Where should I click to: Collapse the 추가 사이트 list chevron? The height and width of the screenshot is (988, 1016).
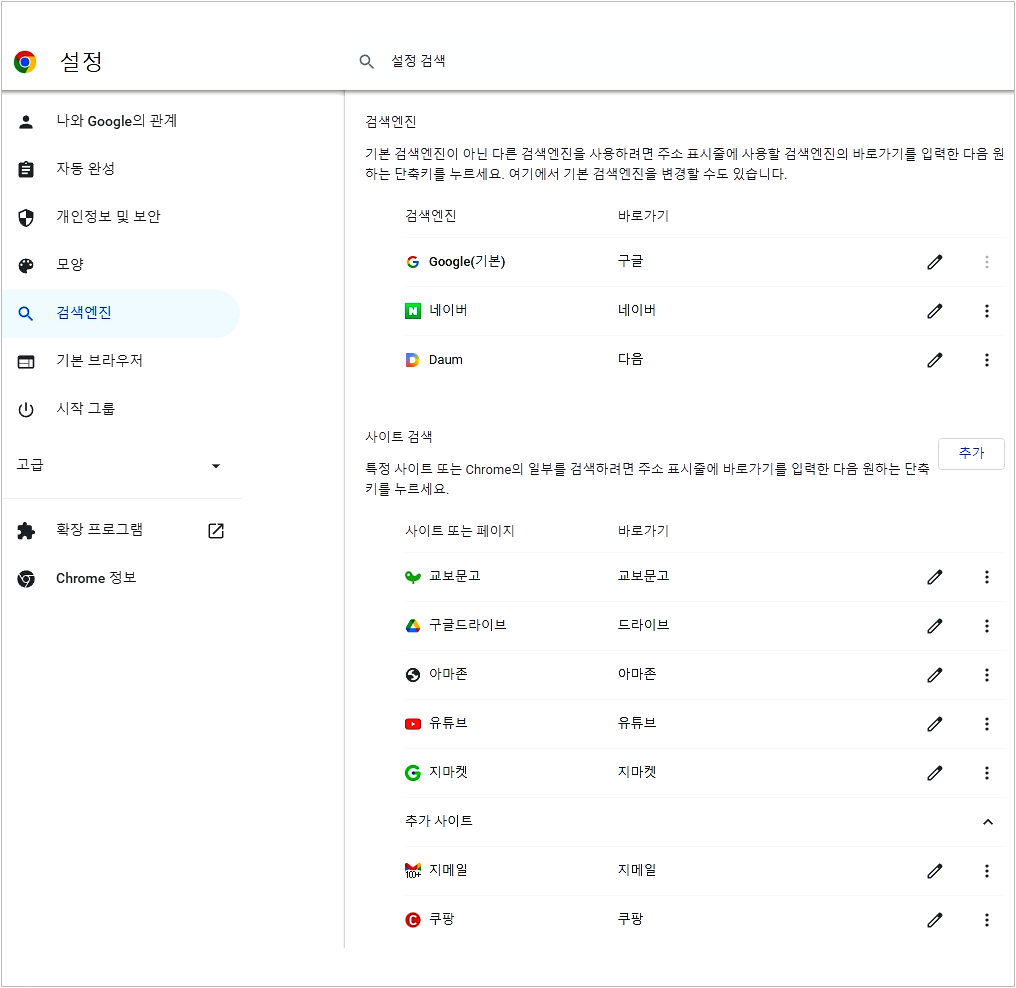click(x=987, y=822)
